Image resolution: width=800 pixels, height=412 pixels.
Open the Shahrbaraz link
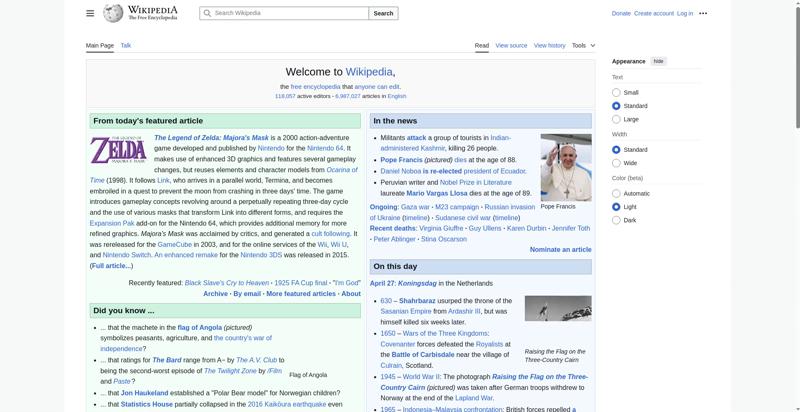[x=417, y=301]
